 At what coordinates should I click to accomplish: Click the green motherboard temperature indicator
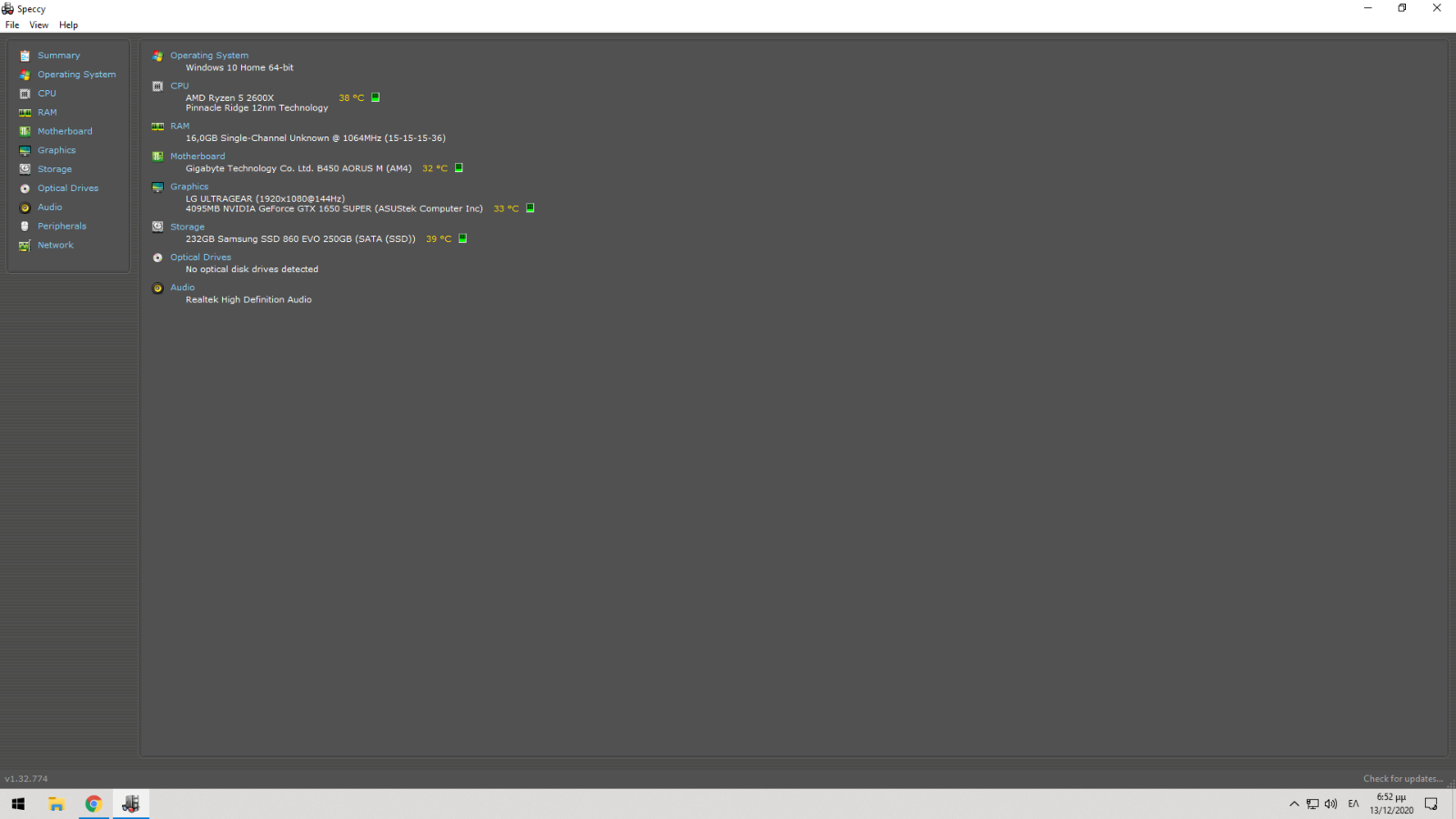(459, 167)
